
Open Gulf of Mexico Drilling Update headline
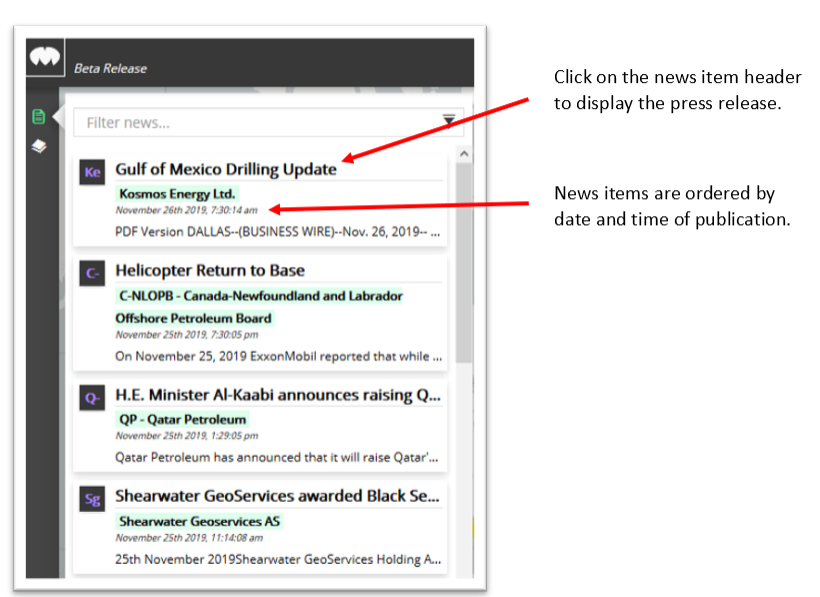[226, 169]
